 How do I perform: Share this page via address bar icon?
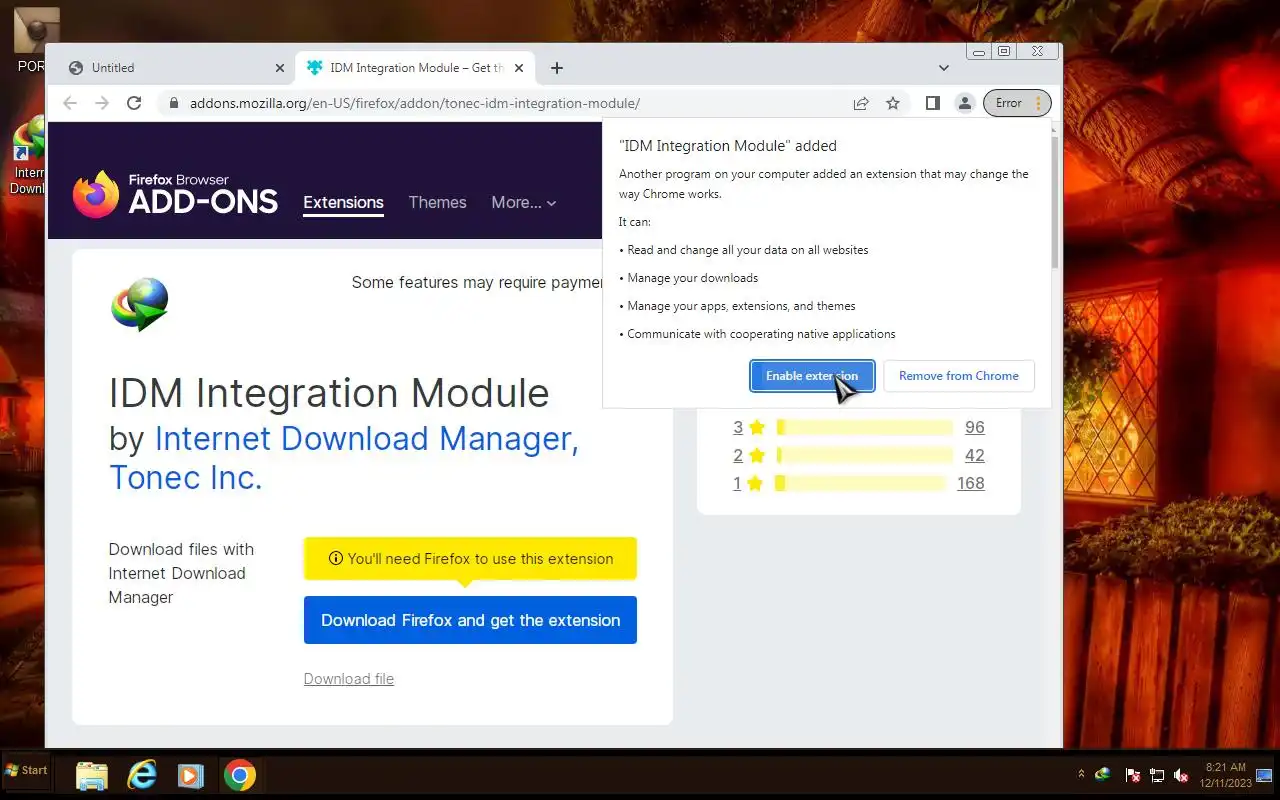(860, 103)
